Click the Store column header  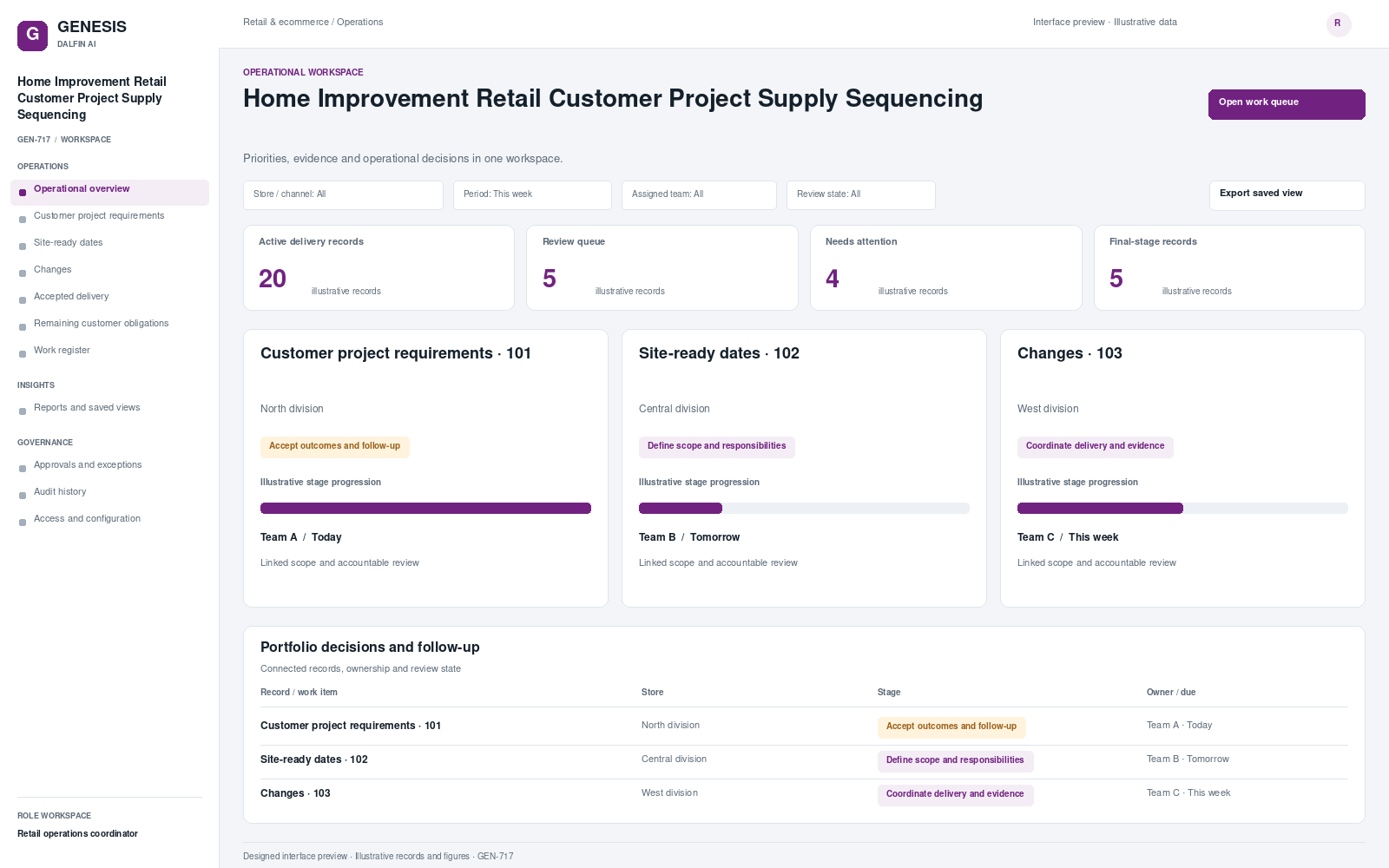[x=653, y=693]
